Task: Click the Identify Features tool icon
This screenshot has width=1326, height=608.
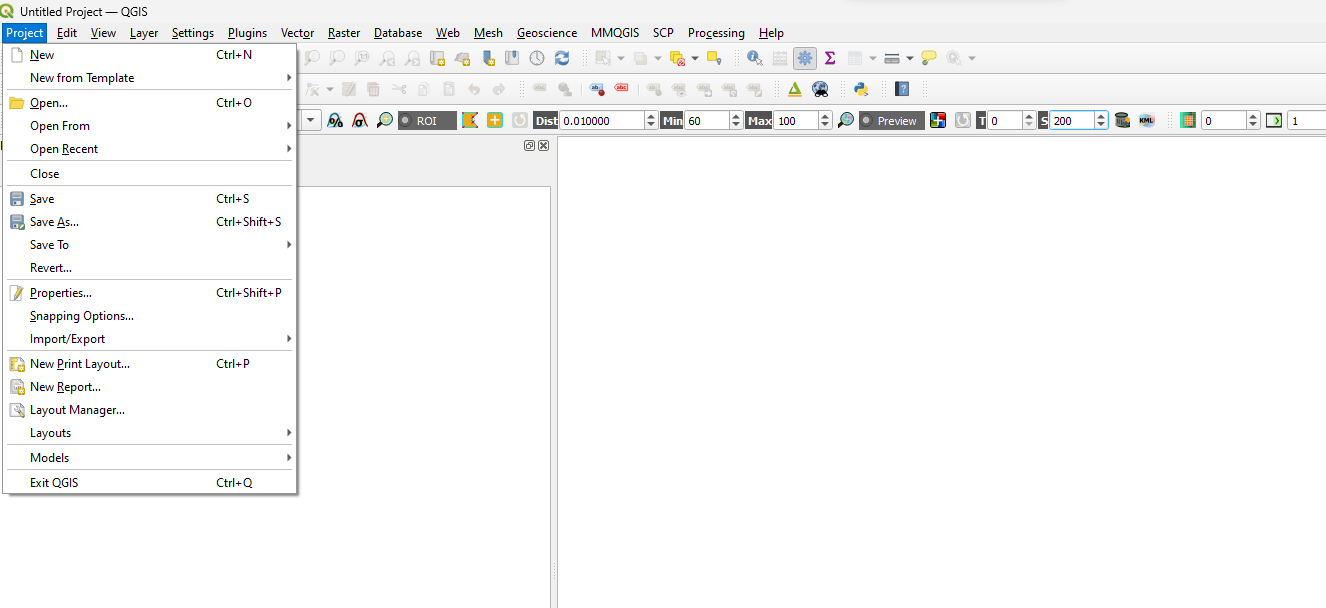Action: point(755,59)
